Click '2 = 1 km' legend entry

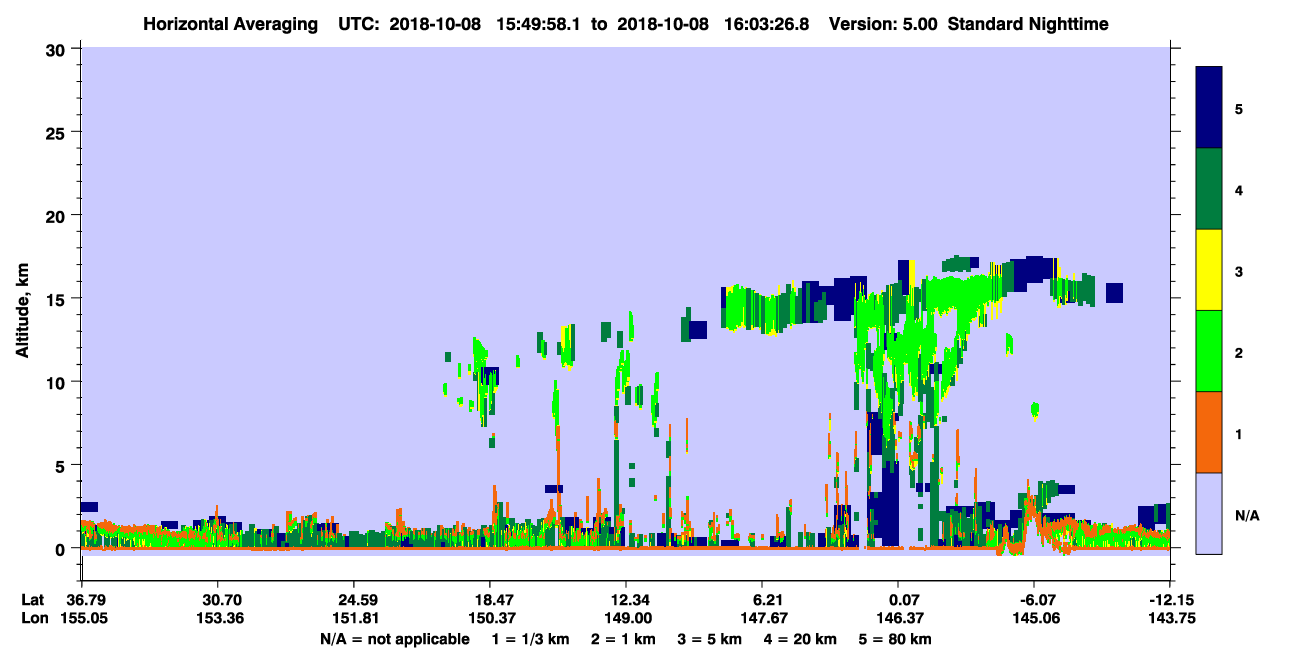pyautogui.click(x=623, y=639)
